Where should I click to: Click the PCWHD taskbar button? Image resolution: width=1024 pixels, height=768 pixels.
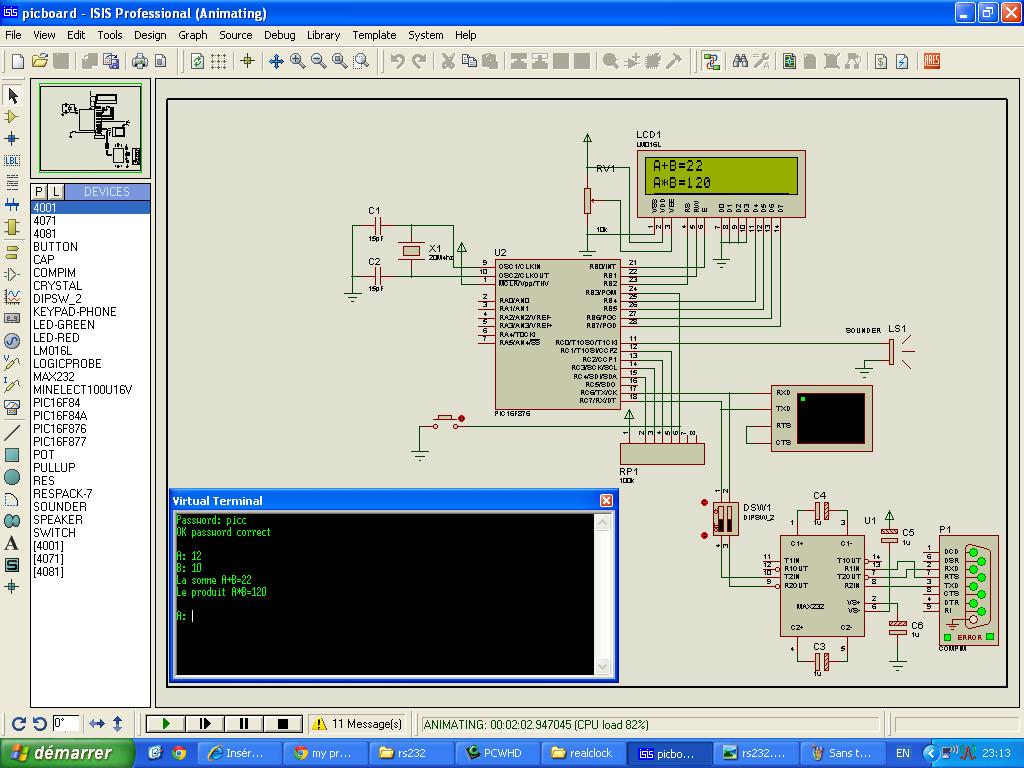pyautogui.click(x=496, y=753)
